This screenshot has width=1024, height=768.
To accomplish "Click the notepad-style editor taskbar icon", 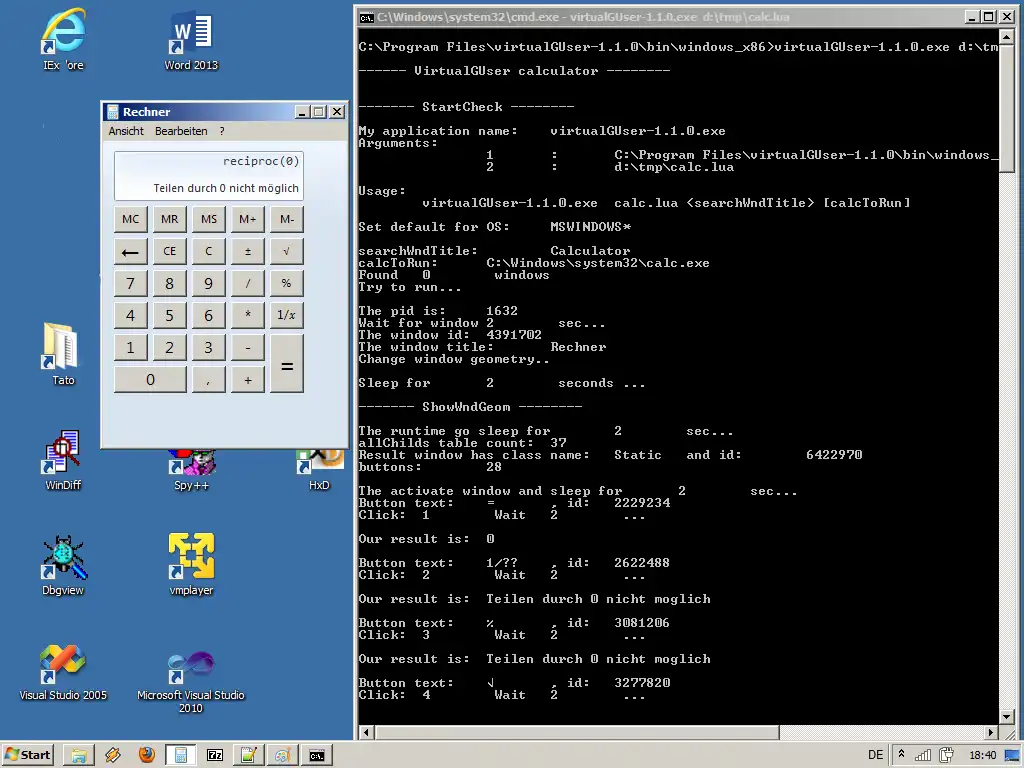I will [x=248, y=756].
